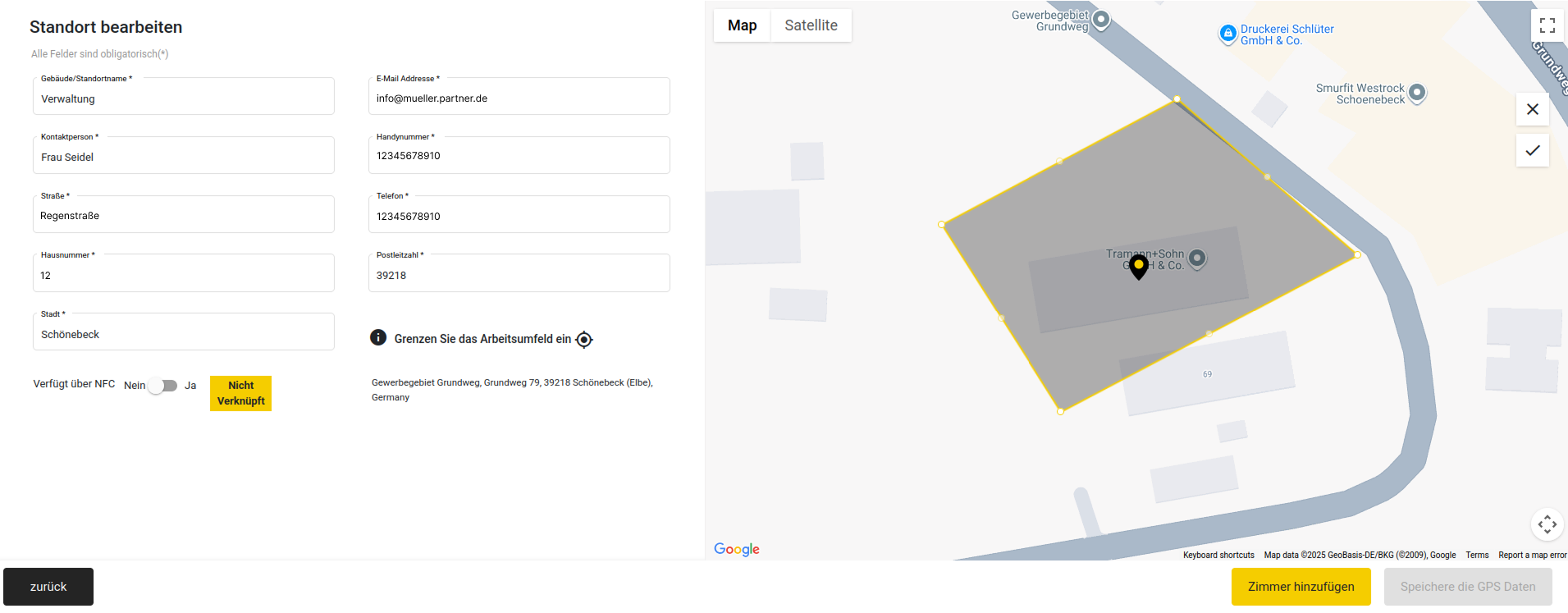
Task: Open map camera pan controls icon
Action: point(1547,524)
